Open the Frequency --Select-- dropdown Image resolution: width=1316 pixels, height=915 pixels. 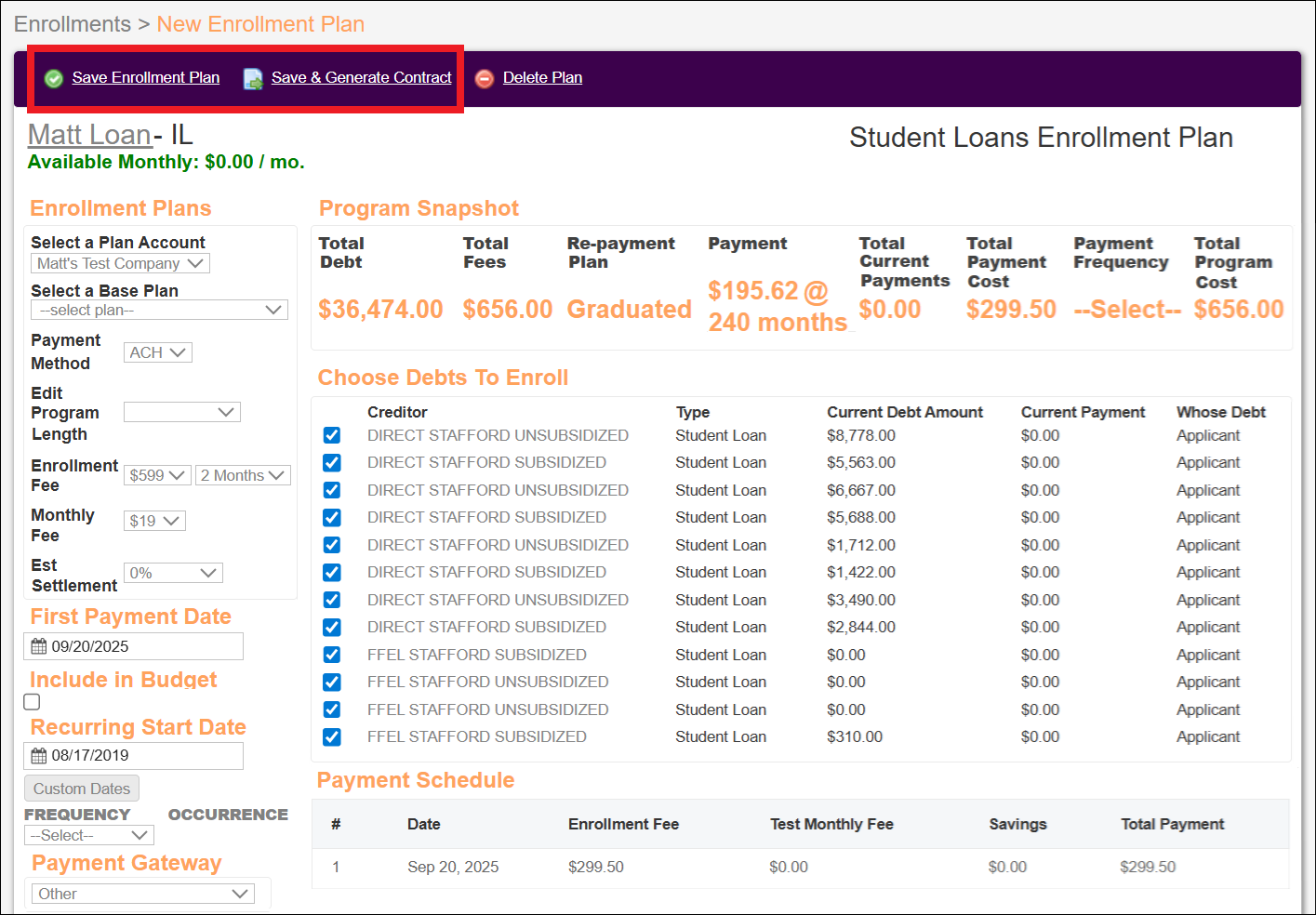(x=89, y=835)
